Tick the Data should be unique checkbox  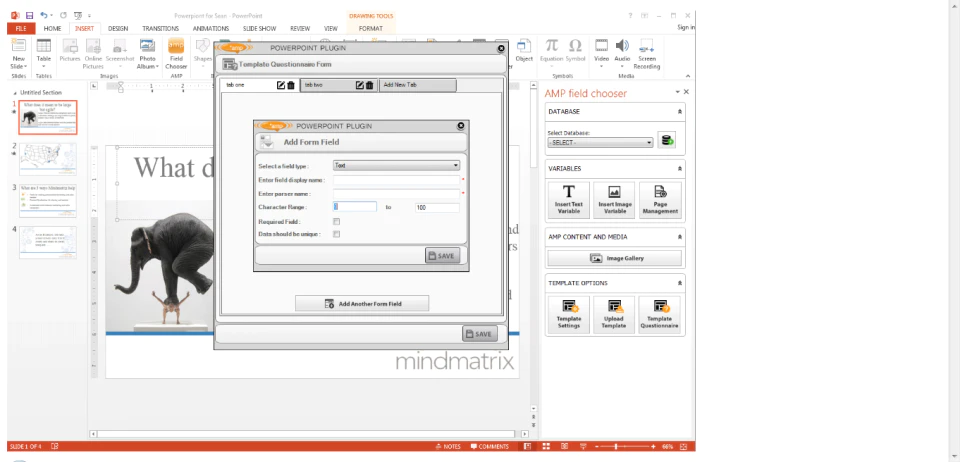(336, 234)
